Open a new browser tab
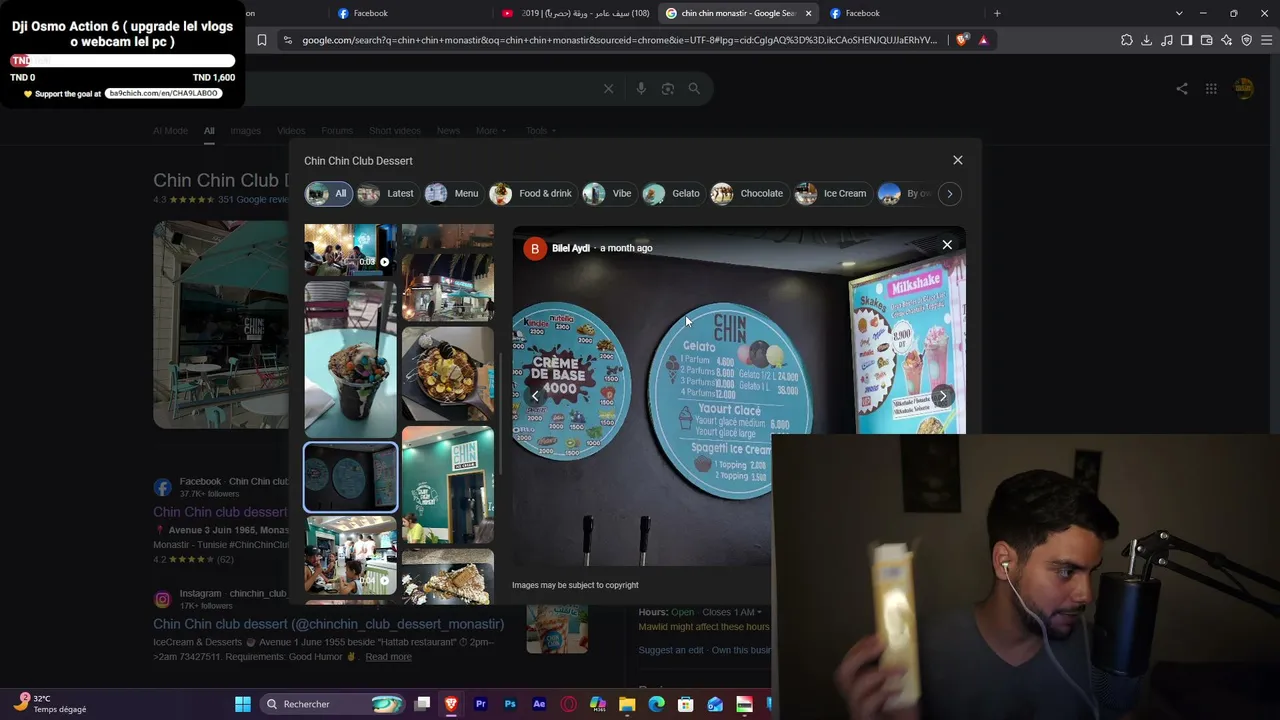Image resolution: width=1280 pixels, height=720 pixels. click(x=997, y=13)
